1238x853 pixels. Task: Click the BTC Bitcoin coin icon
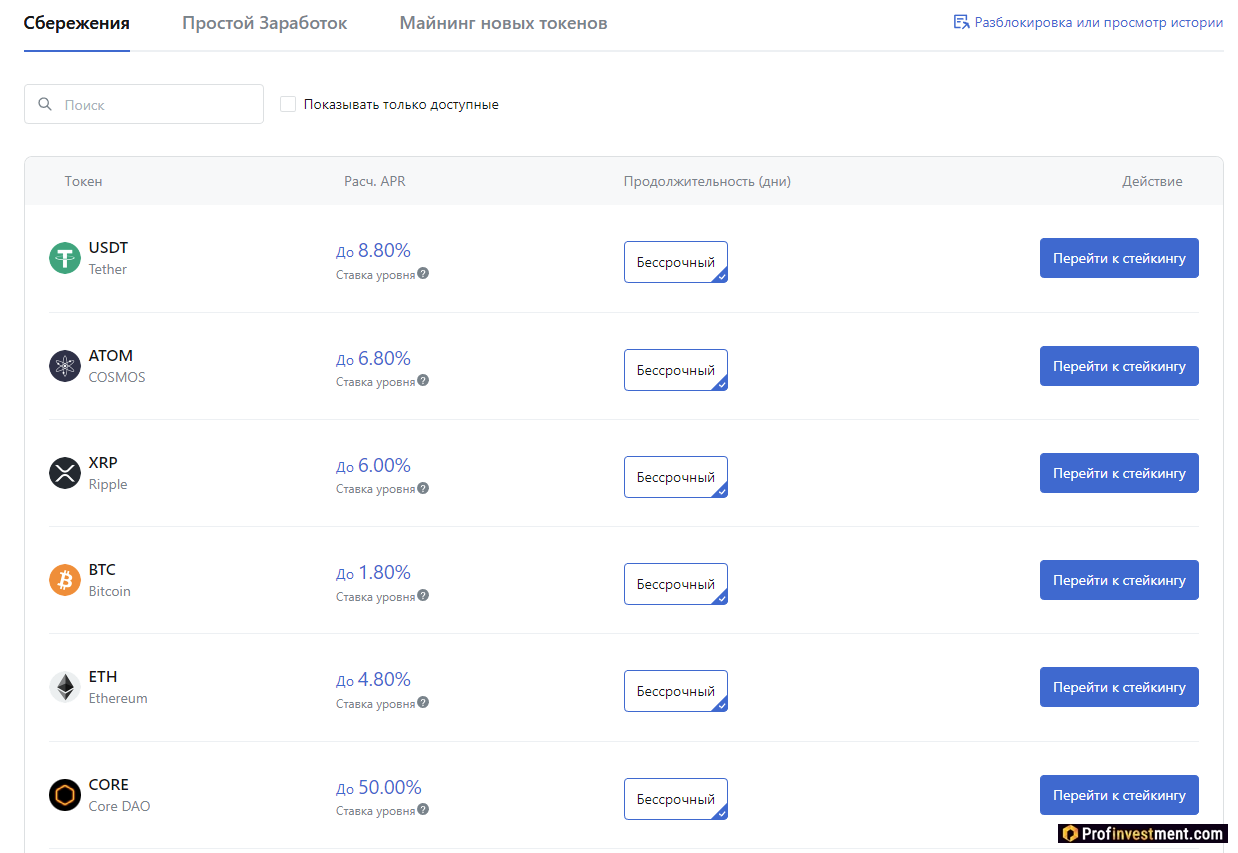(65, 580)
